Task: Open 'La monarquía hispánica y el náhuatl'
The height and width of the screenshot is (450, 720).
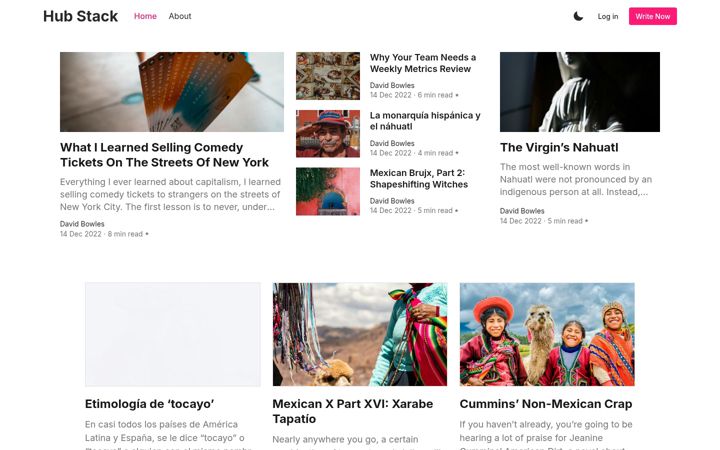Action: pyautogui.click(x=425, y=121)
